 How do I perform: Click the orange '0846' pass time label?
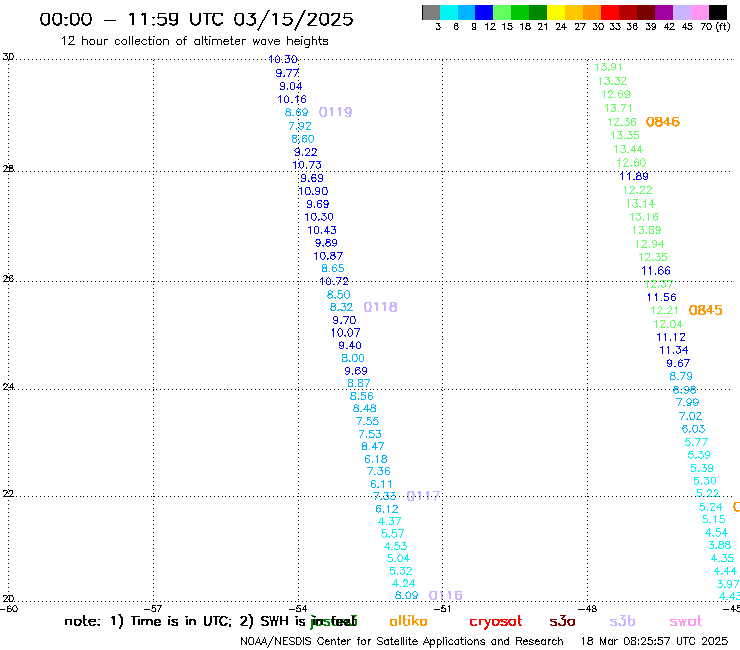coord(663,122)
